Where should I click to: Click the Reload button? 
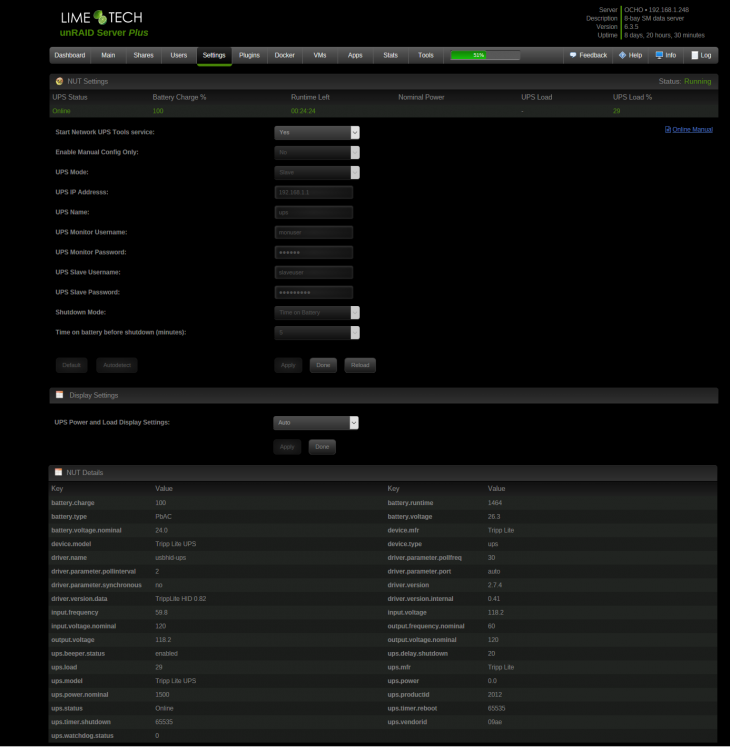(x=360, y=365)
